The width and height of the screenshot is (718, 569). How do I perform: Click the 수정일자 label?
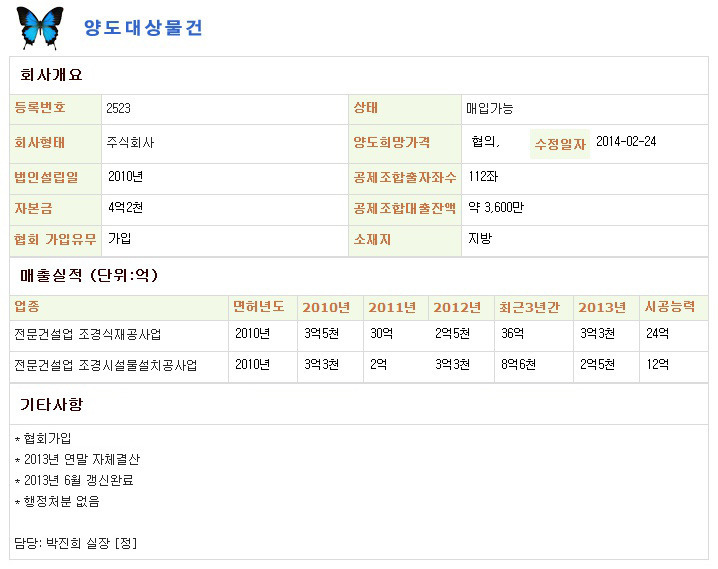pos(560,144)
